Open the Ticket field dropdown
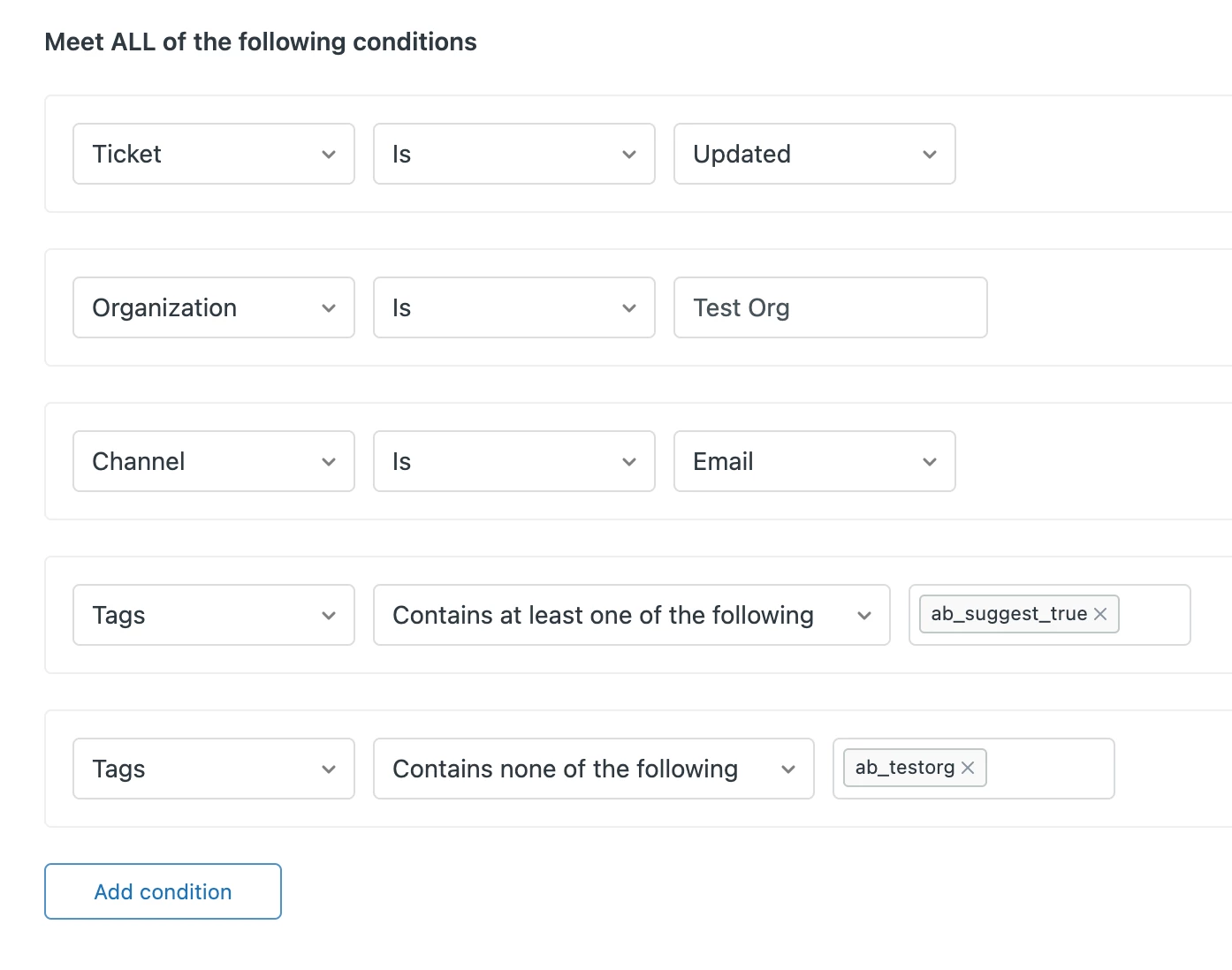The height and width of the screenshot is (970, 1232). (x=213, y=154)
